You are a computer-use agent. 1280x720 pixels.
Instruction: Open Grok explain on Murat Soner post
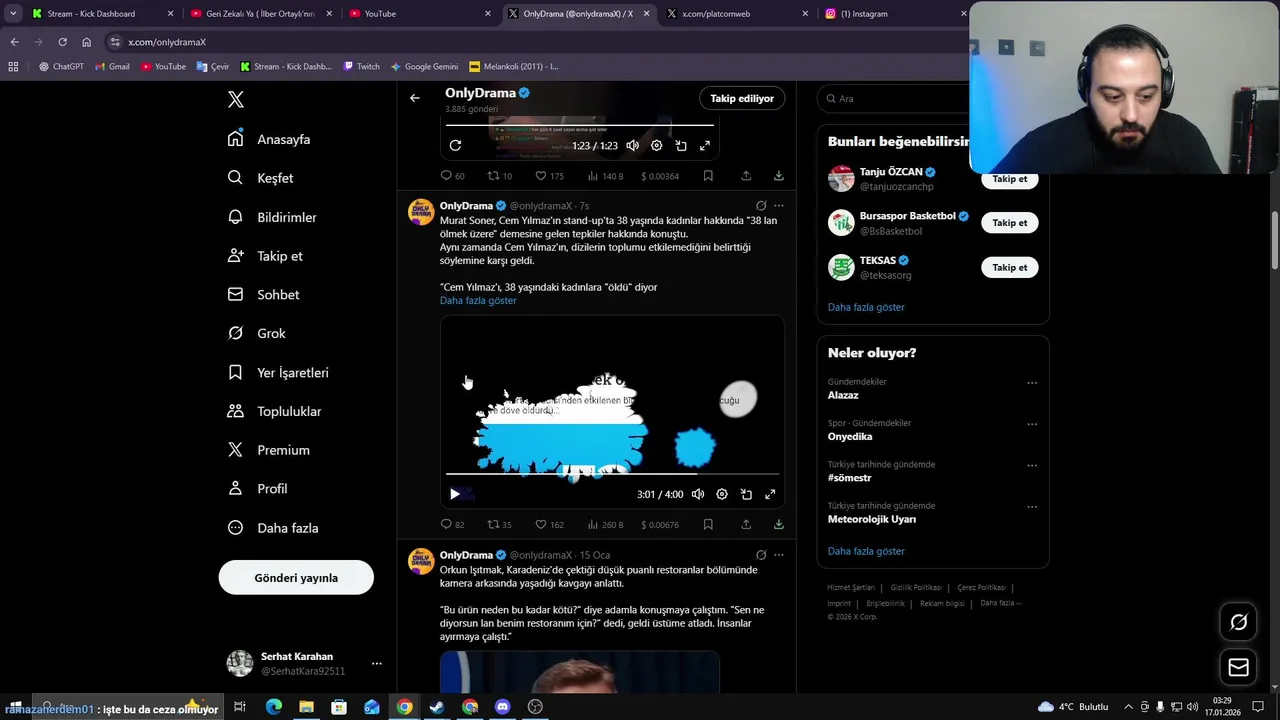click(761, 206)
